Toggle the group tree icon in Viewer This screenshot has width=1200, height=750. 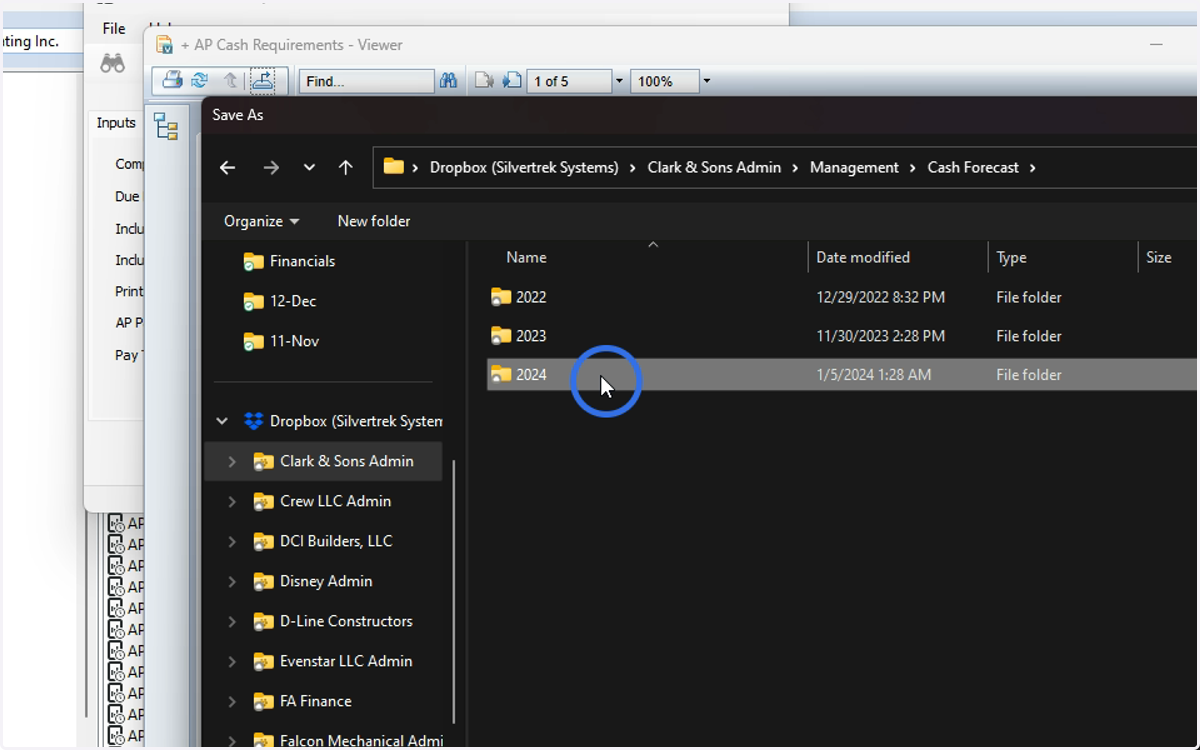166,126
